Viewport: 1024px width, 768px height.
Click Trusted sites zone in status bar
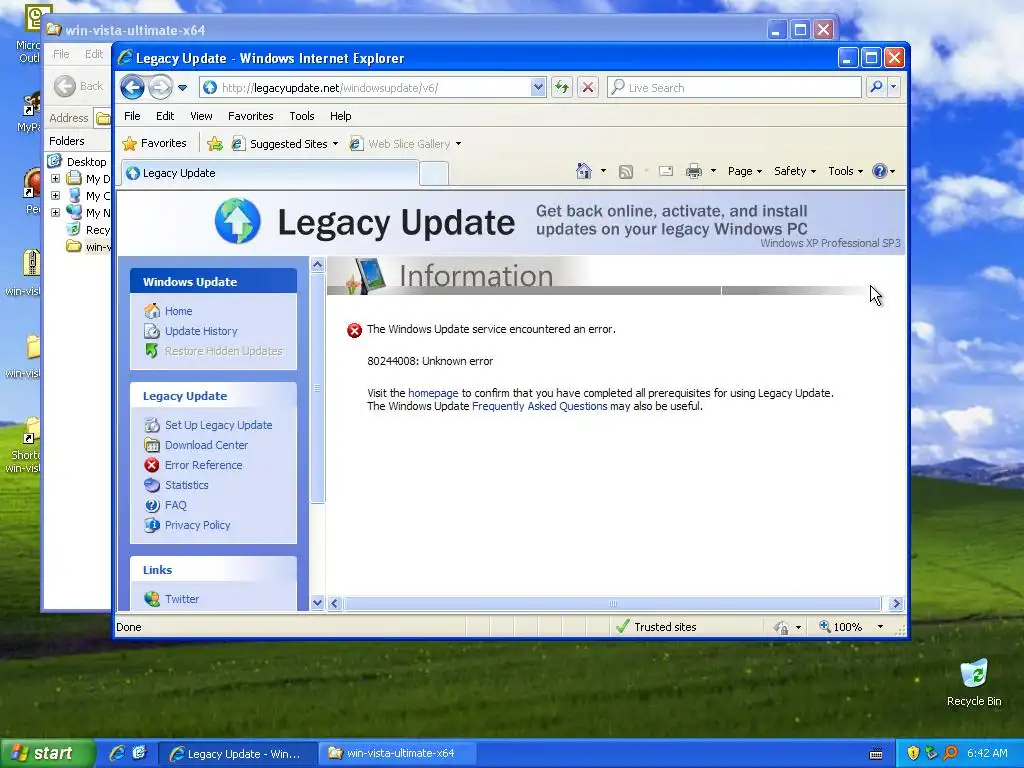[656, 627]
